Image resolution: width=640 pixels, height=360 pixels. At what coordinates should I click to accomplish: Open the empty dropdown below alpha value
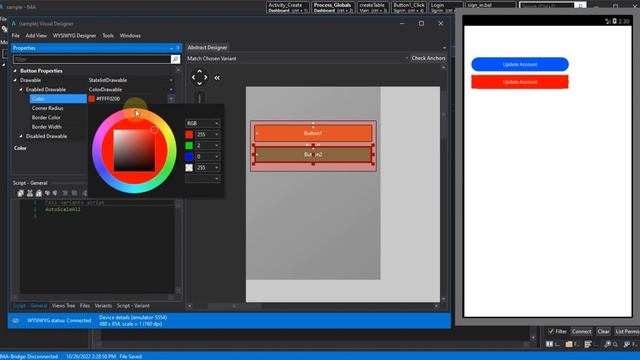(x=203, y=178)
